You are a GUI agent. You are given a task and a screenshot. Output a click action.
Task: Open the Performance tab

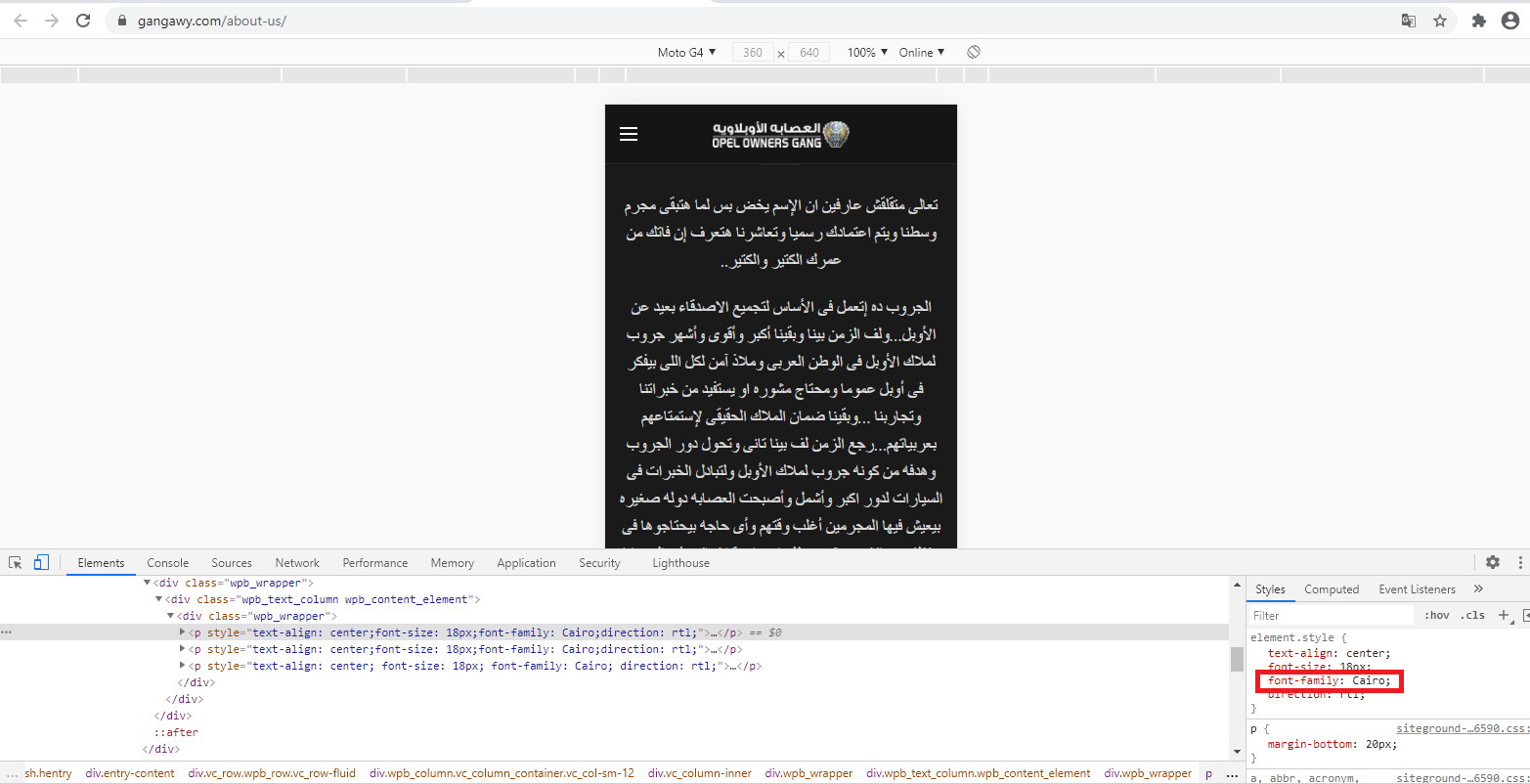[x=375, y=563]
